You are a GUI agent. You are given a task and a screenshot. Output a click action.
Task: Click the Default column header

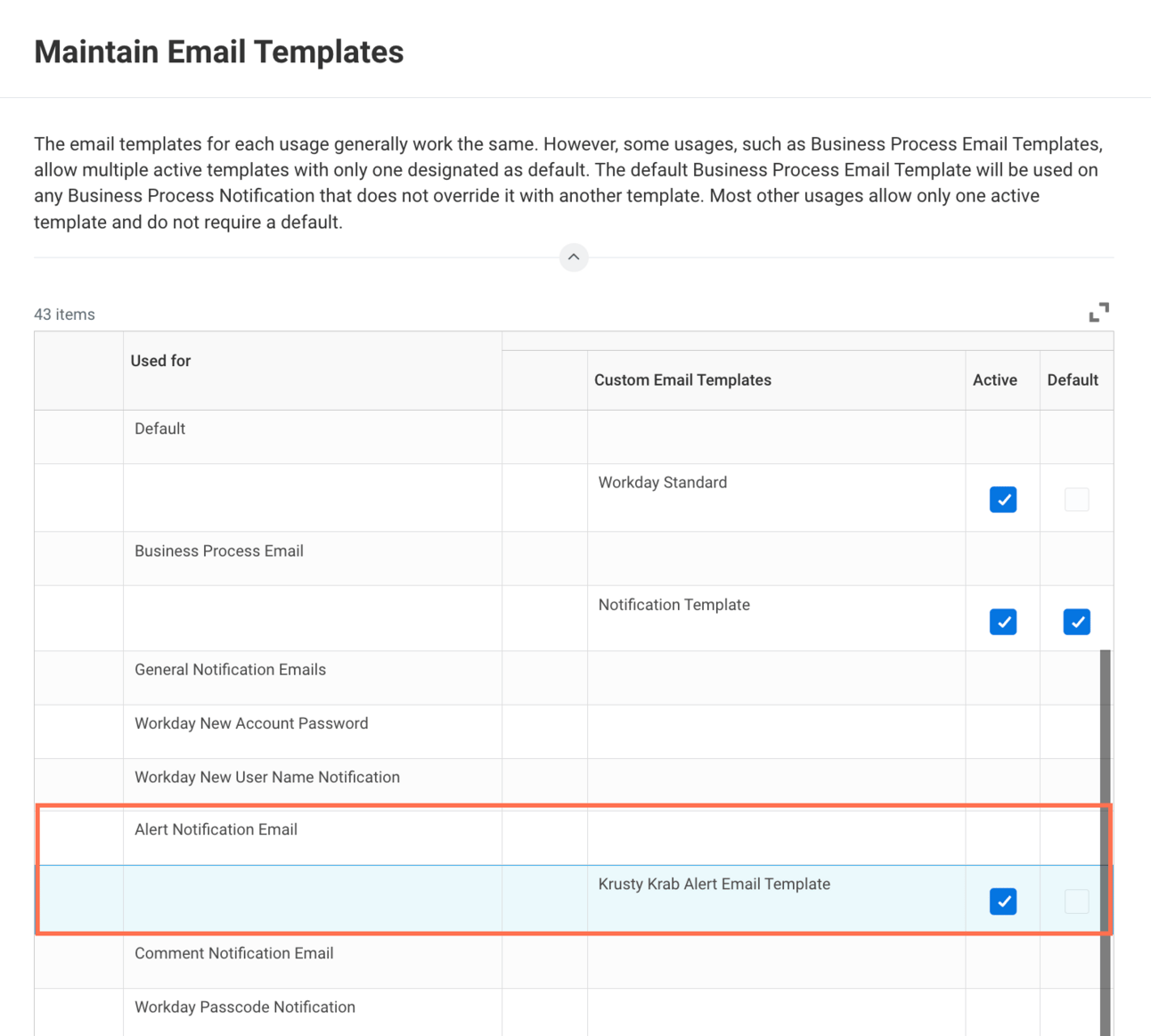coord(1072,380)
